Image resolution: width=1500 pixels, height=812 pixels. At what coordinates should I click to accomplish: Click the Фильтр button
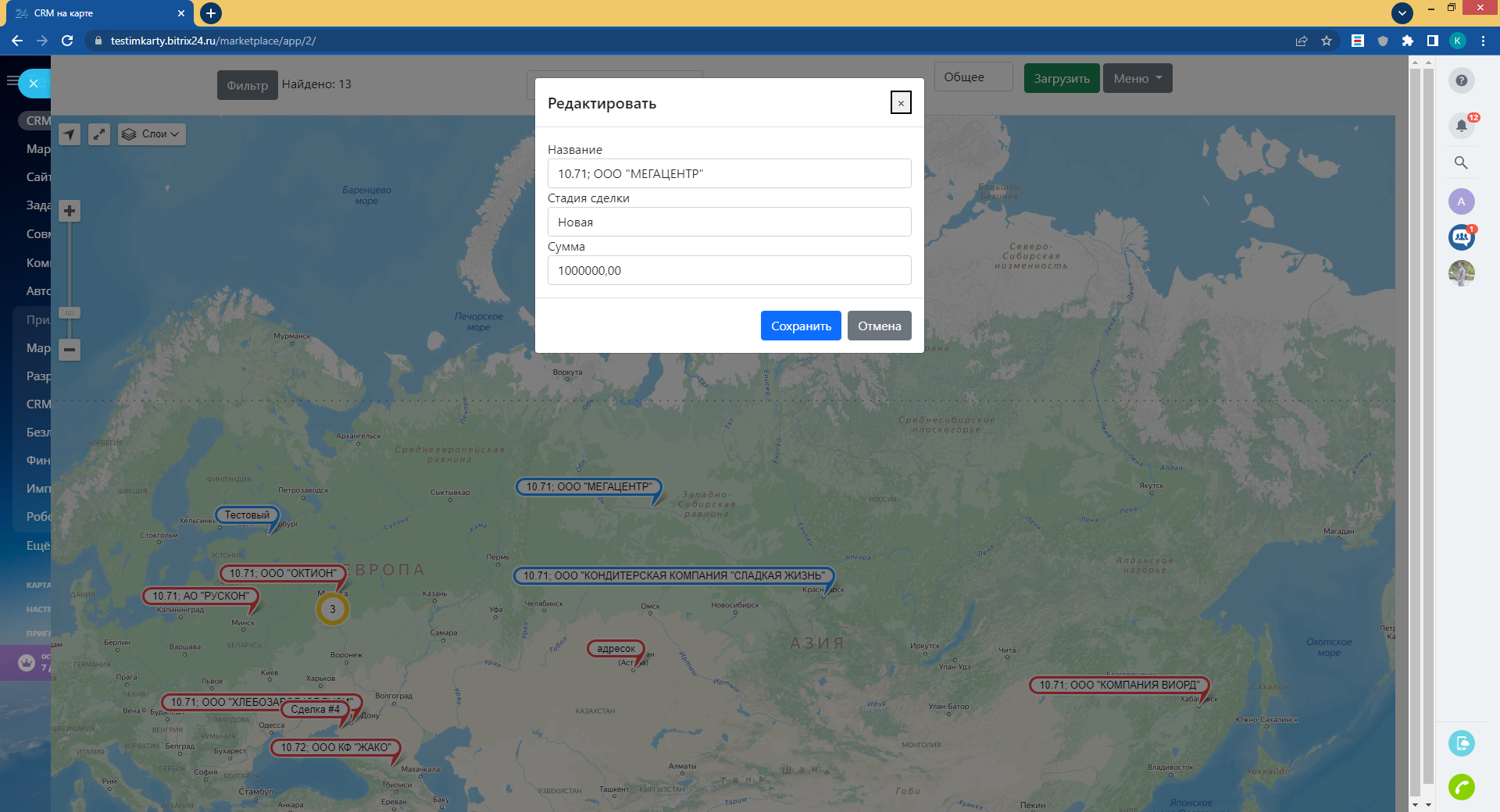[x=247, y=85]
